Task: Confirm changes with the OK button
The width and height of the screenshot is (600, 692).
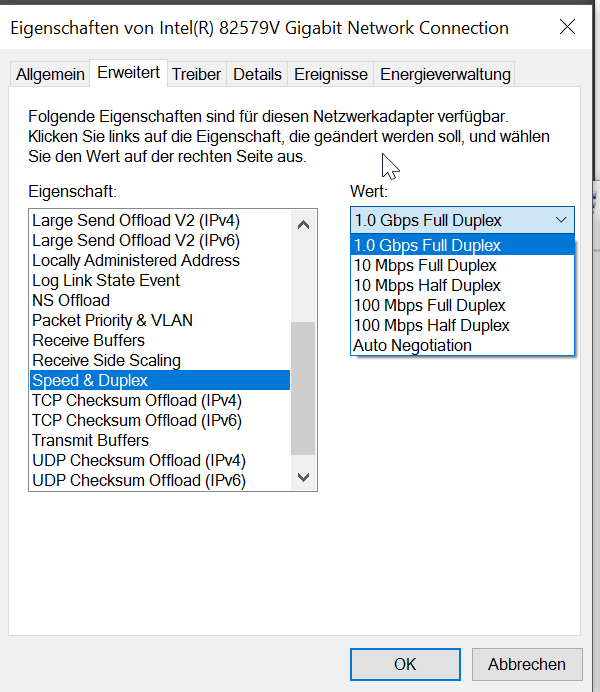Action: point(405,664)
